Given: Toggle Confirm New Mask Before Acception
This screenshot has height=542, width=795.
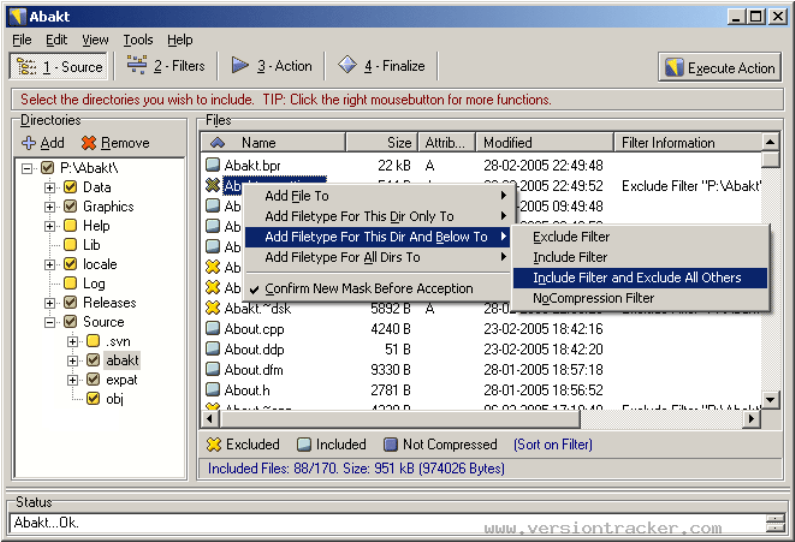Looking at the screenshot, I should tap(378, 288).
